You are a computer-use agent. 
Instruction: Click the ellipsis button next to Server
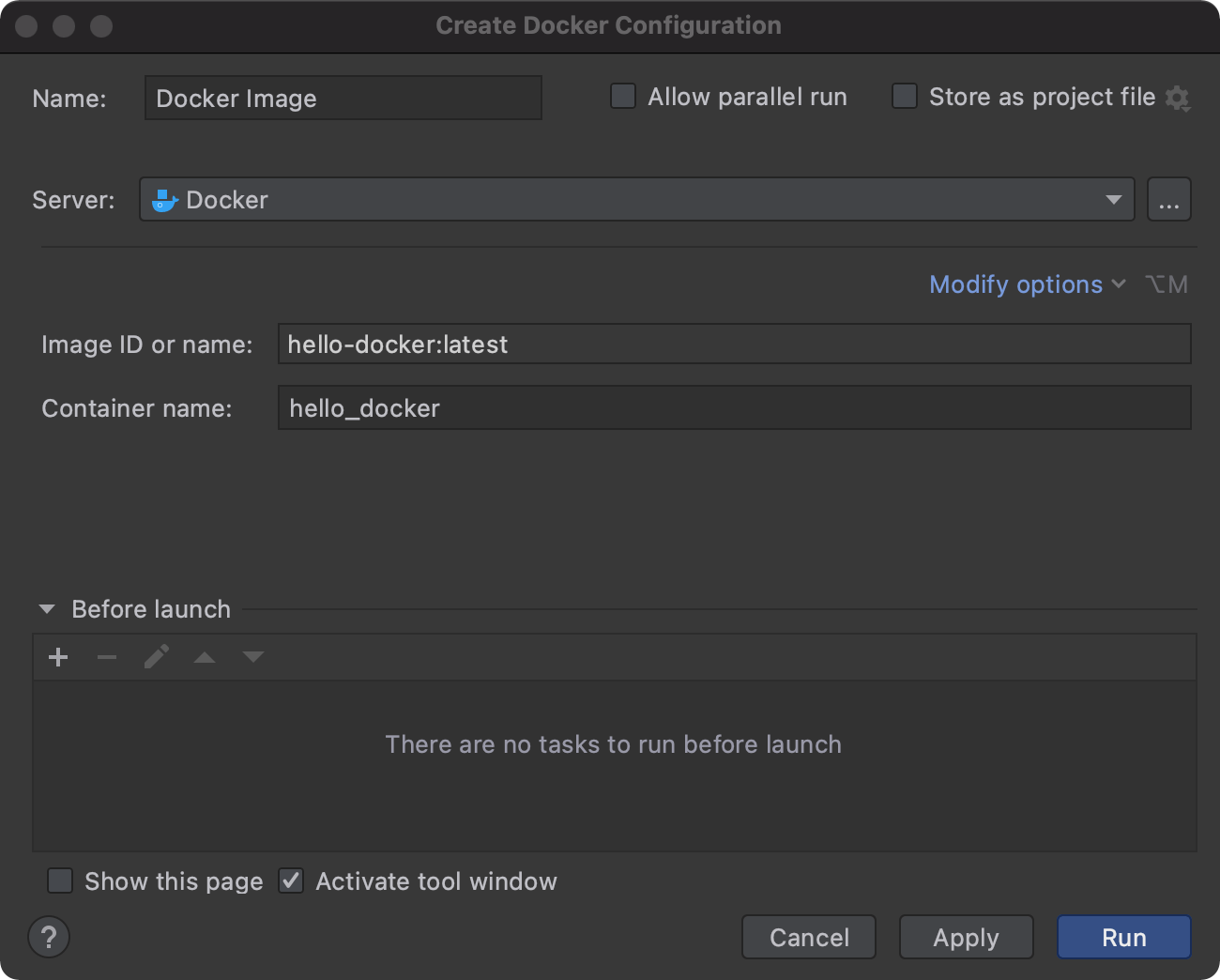pyautogui.click(x=1168, y=199)
